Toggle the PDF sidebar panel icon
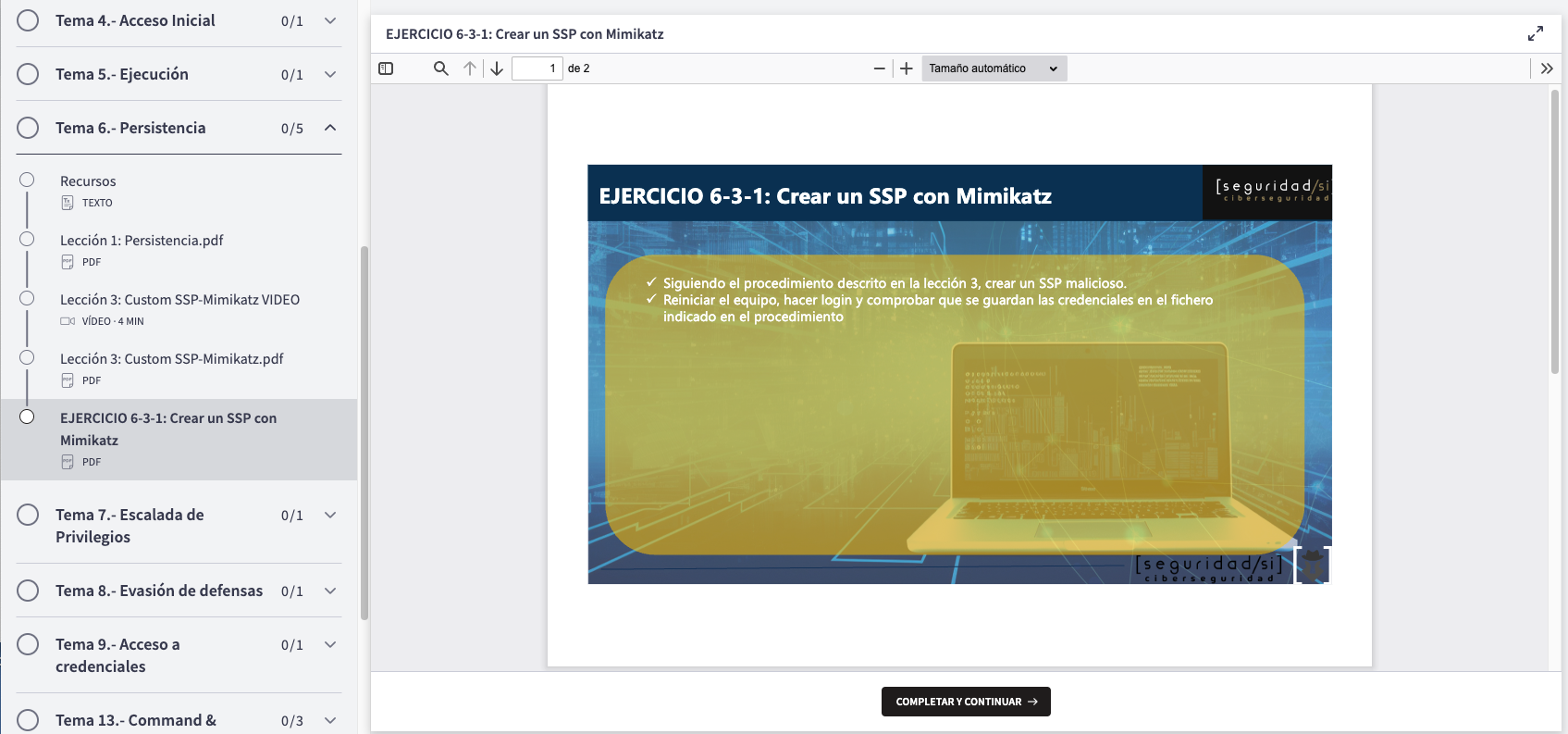The height and width of the screenshot is (734, 1568). (x=386, y=68)
